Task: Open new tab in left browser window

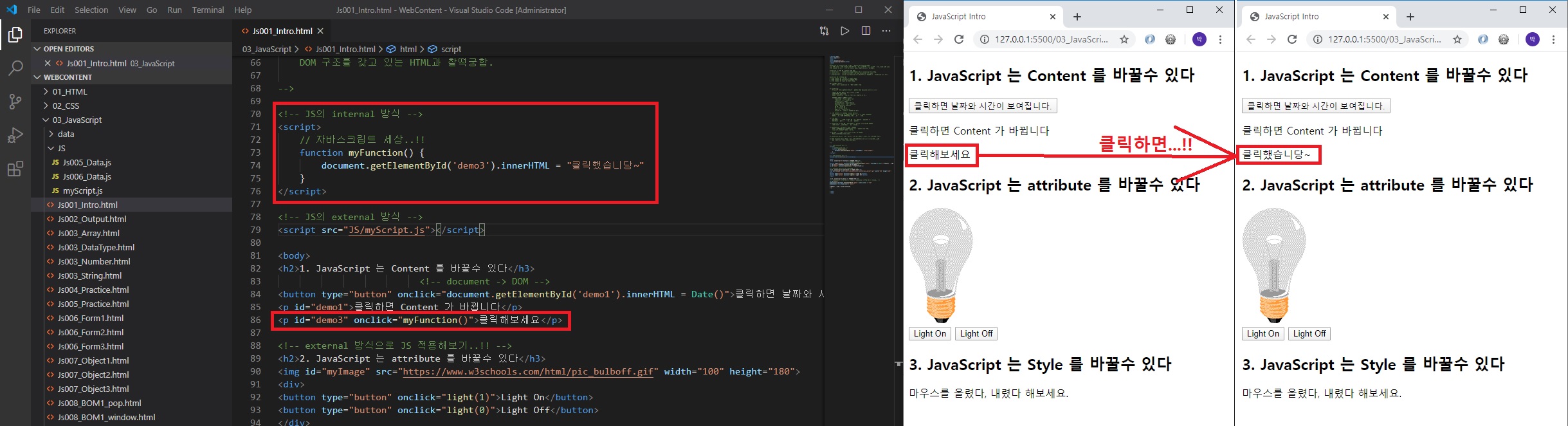Action: click(1077, 17)
